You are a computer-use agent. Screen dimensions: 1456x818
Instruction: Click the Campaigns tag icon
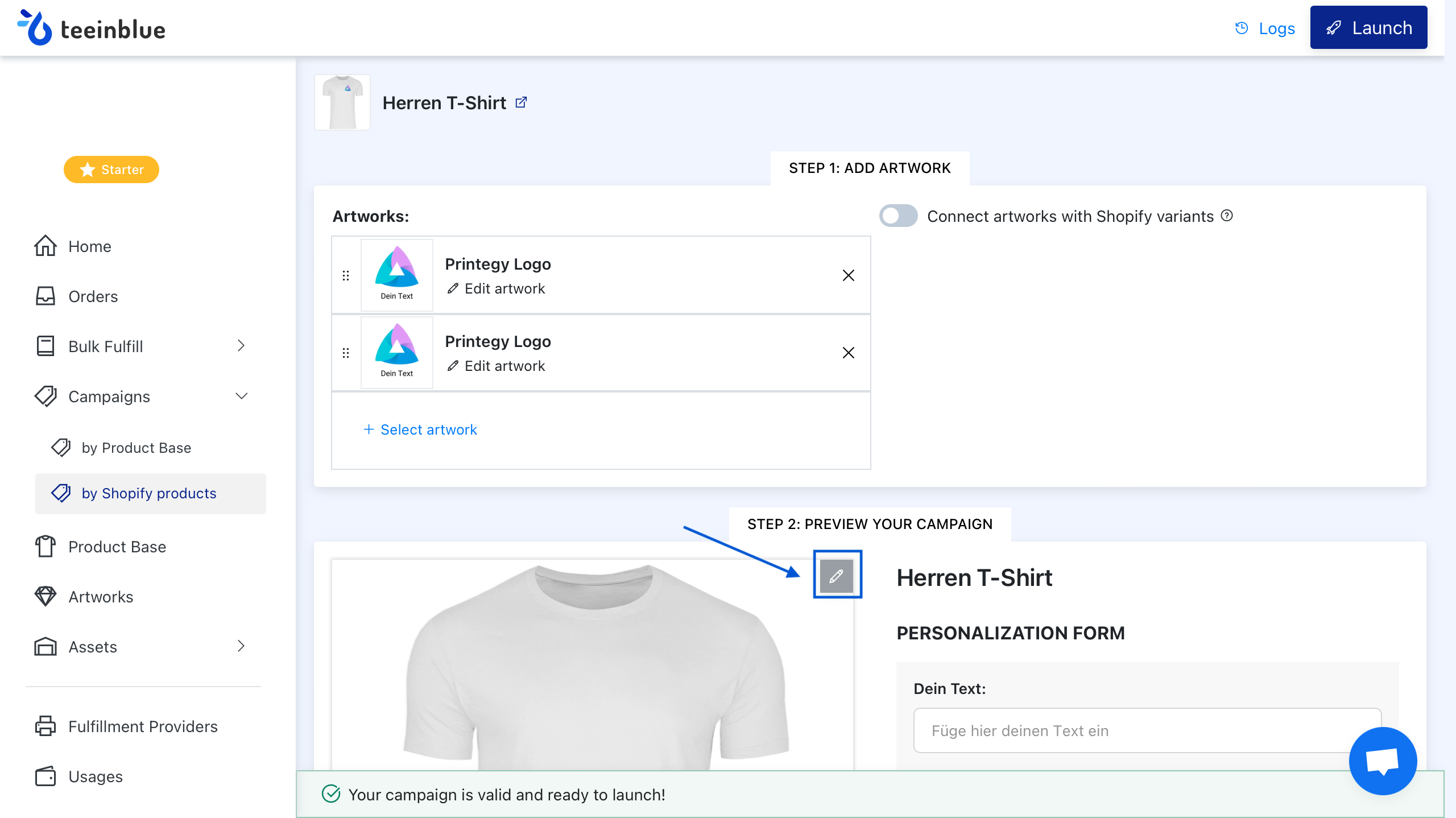point(45,396)
